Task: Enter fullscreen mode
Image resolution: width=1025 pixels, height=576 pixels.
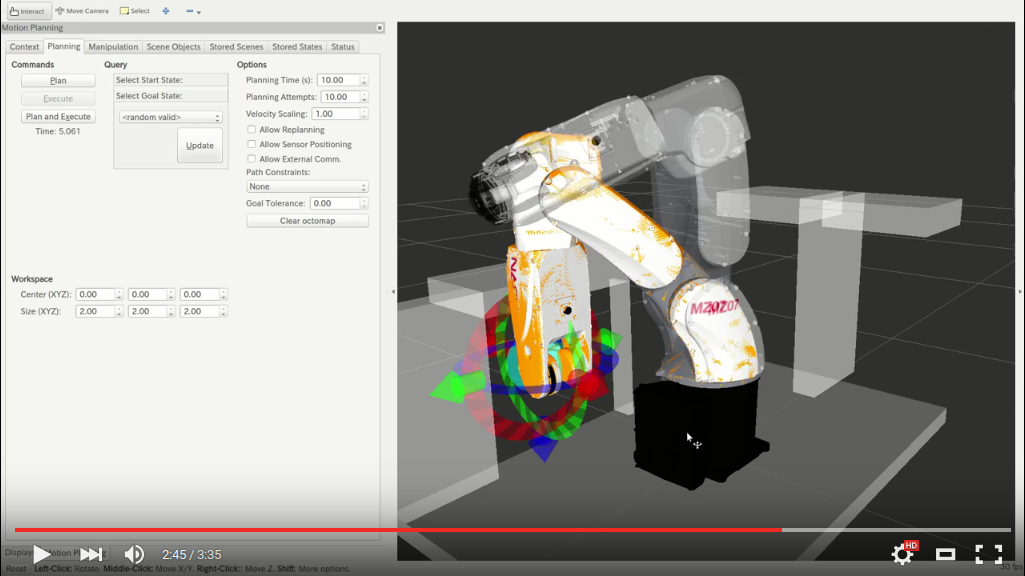Action: [988, 554]
